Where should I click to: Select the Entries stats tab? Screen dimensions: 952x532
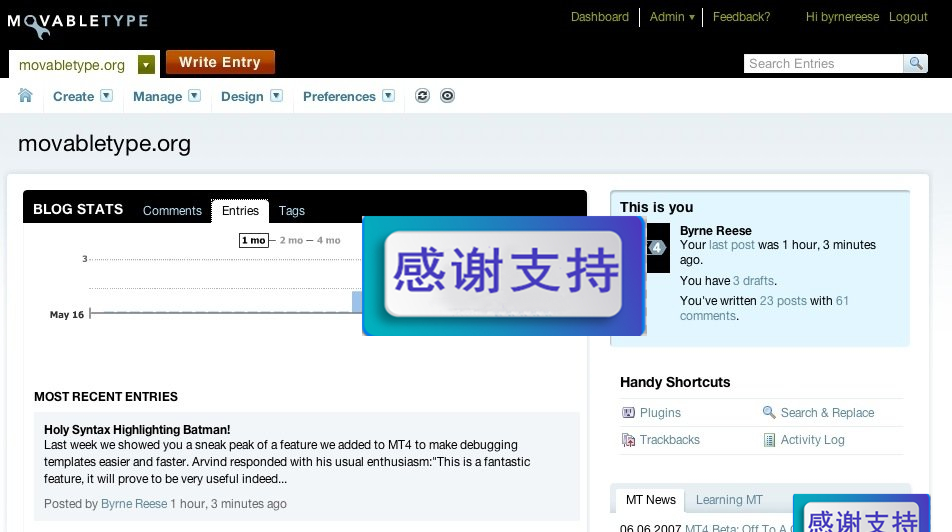point(240,211)
